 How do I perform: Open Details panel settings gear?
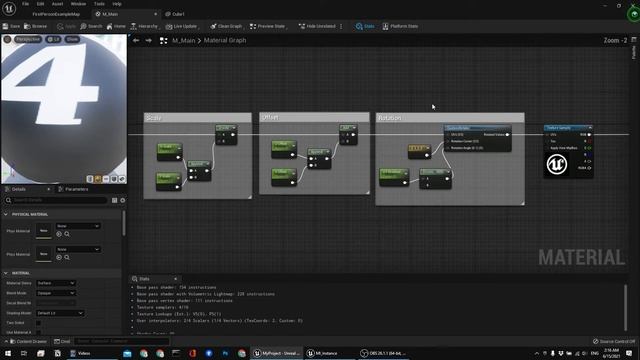122,200
